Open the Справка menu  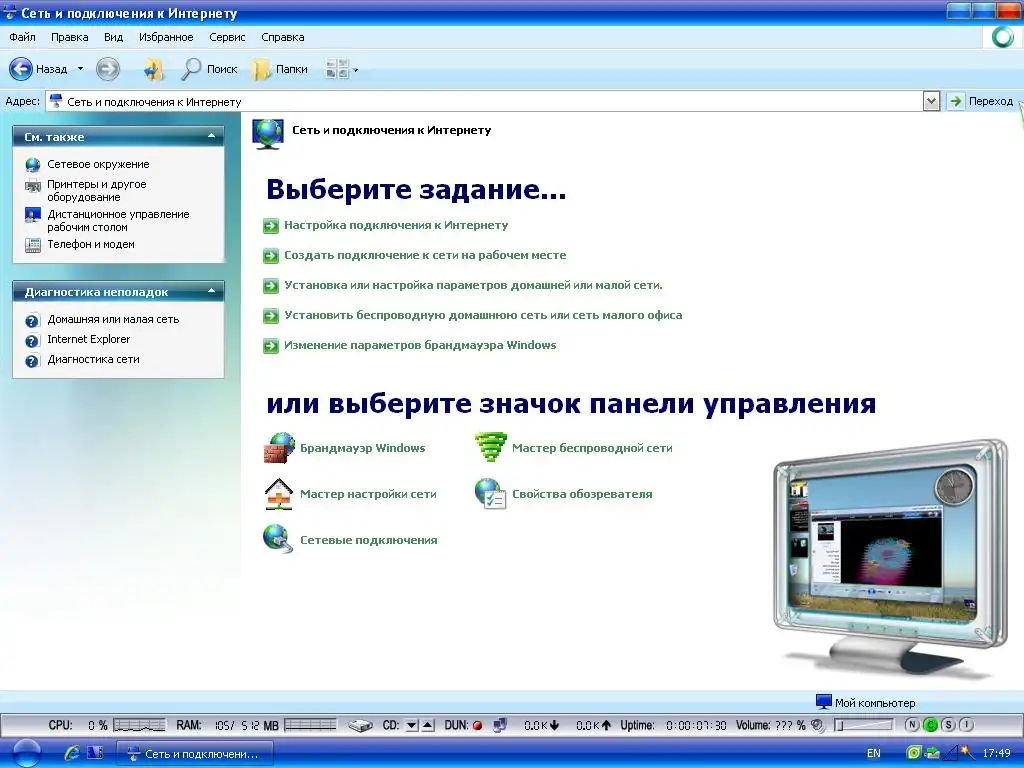click(x=283, y=37)
